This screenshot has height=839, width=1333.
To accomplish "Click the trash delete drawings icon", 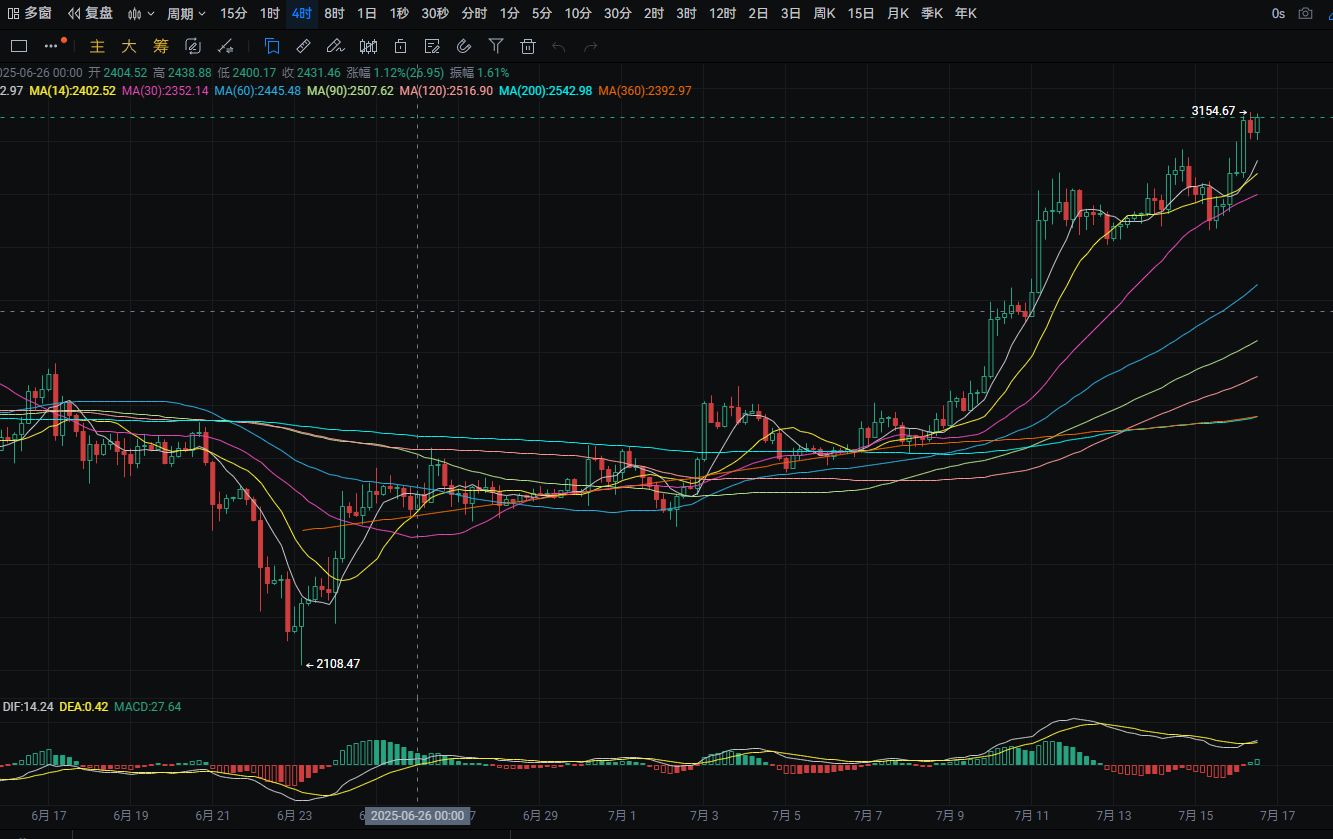I will point(528,46).
